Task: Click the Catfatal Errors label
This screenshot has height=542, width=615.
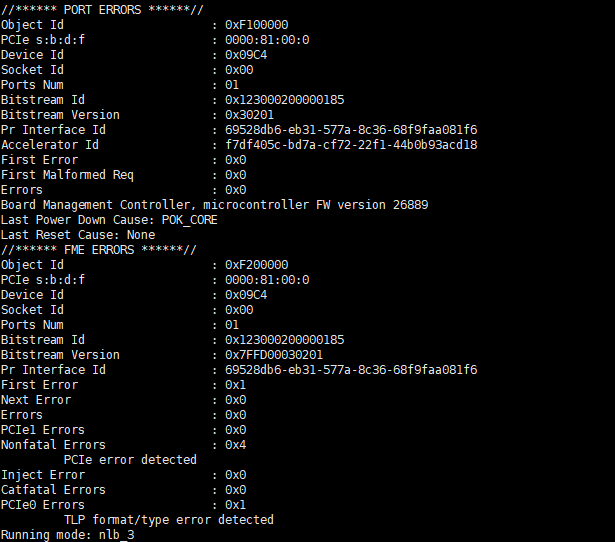Action: [x=53, y=489]
